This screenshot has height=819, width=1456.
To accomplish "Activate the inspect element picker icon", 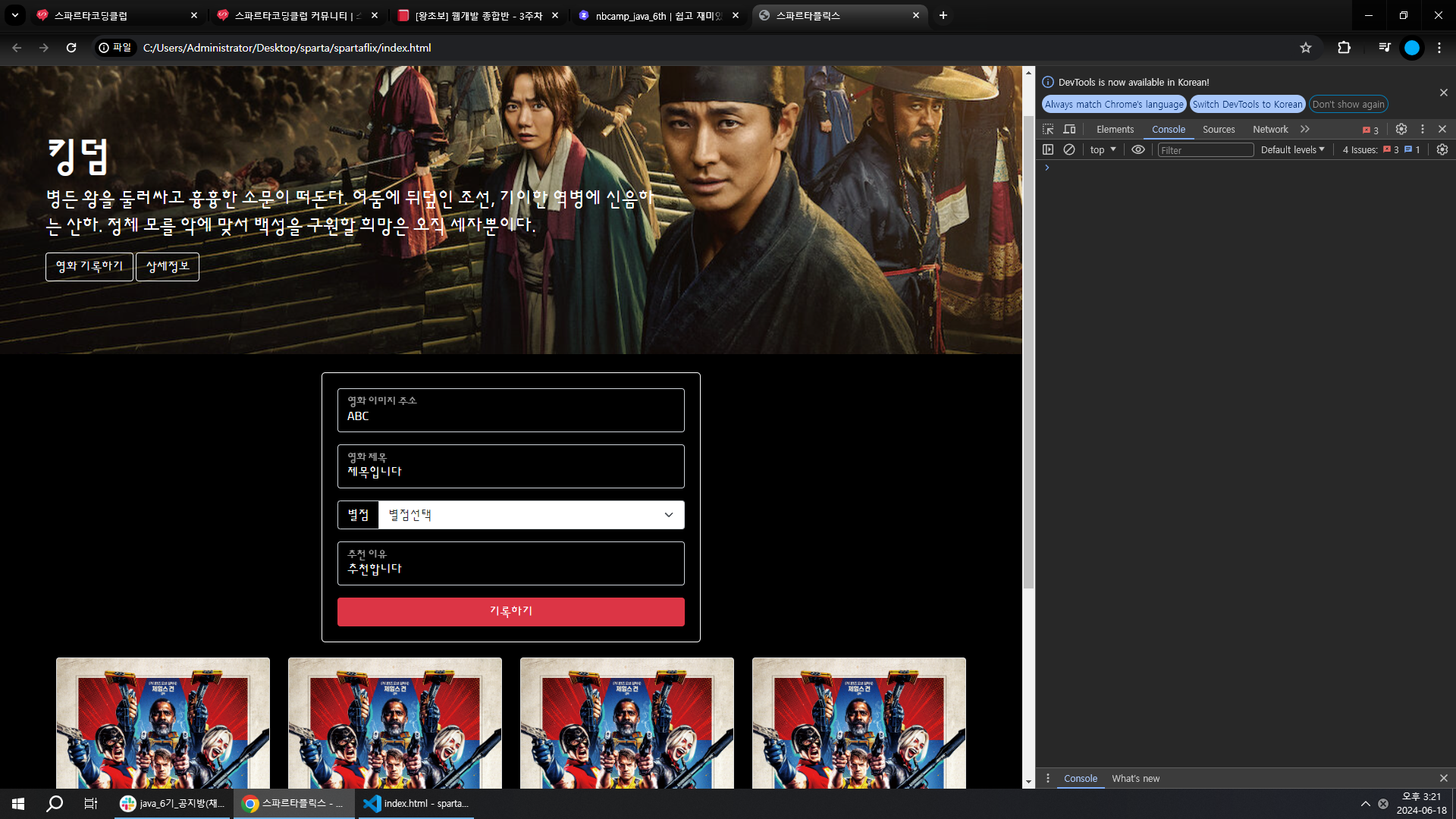I will point(1048,130).
